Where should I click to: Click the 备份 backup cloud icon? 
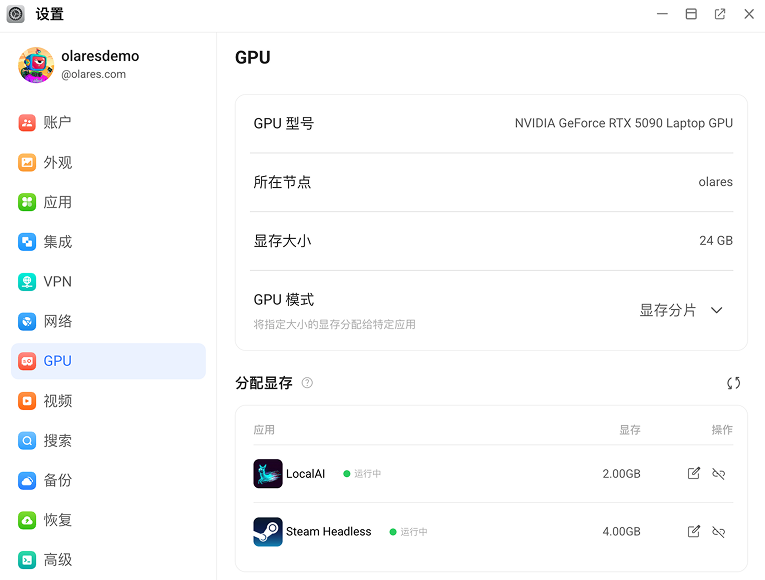27,480
